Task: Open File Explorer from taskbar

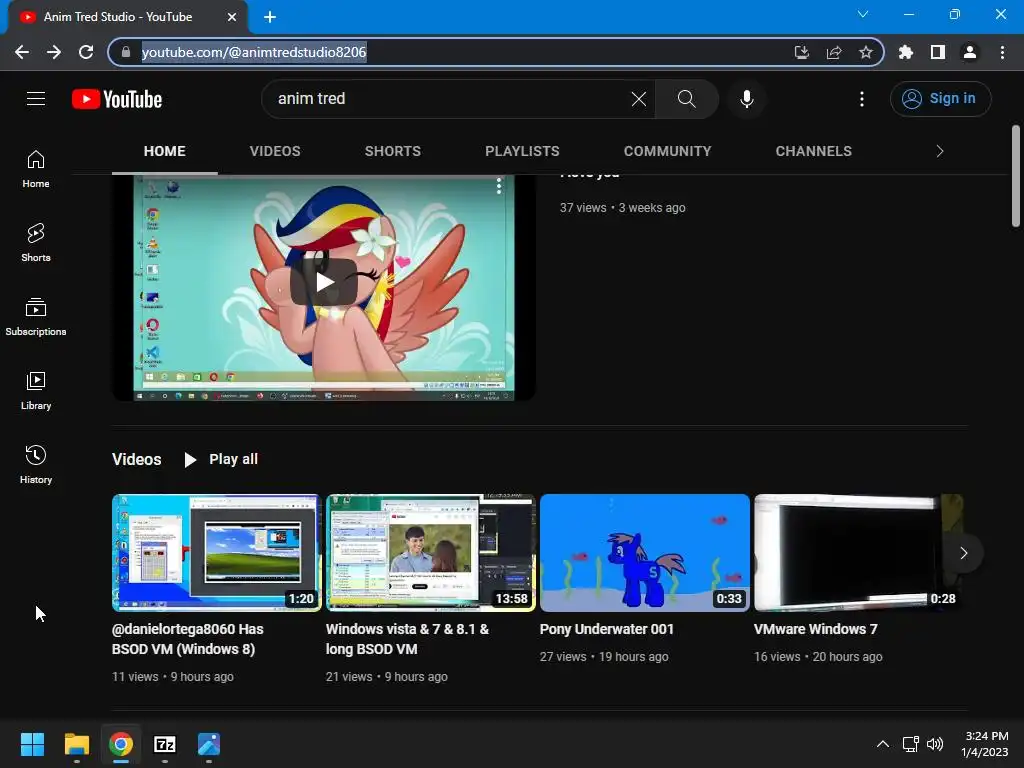Action: point(76,744)
